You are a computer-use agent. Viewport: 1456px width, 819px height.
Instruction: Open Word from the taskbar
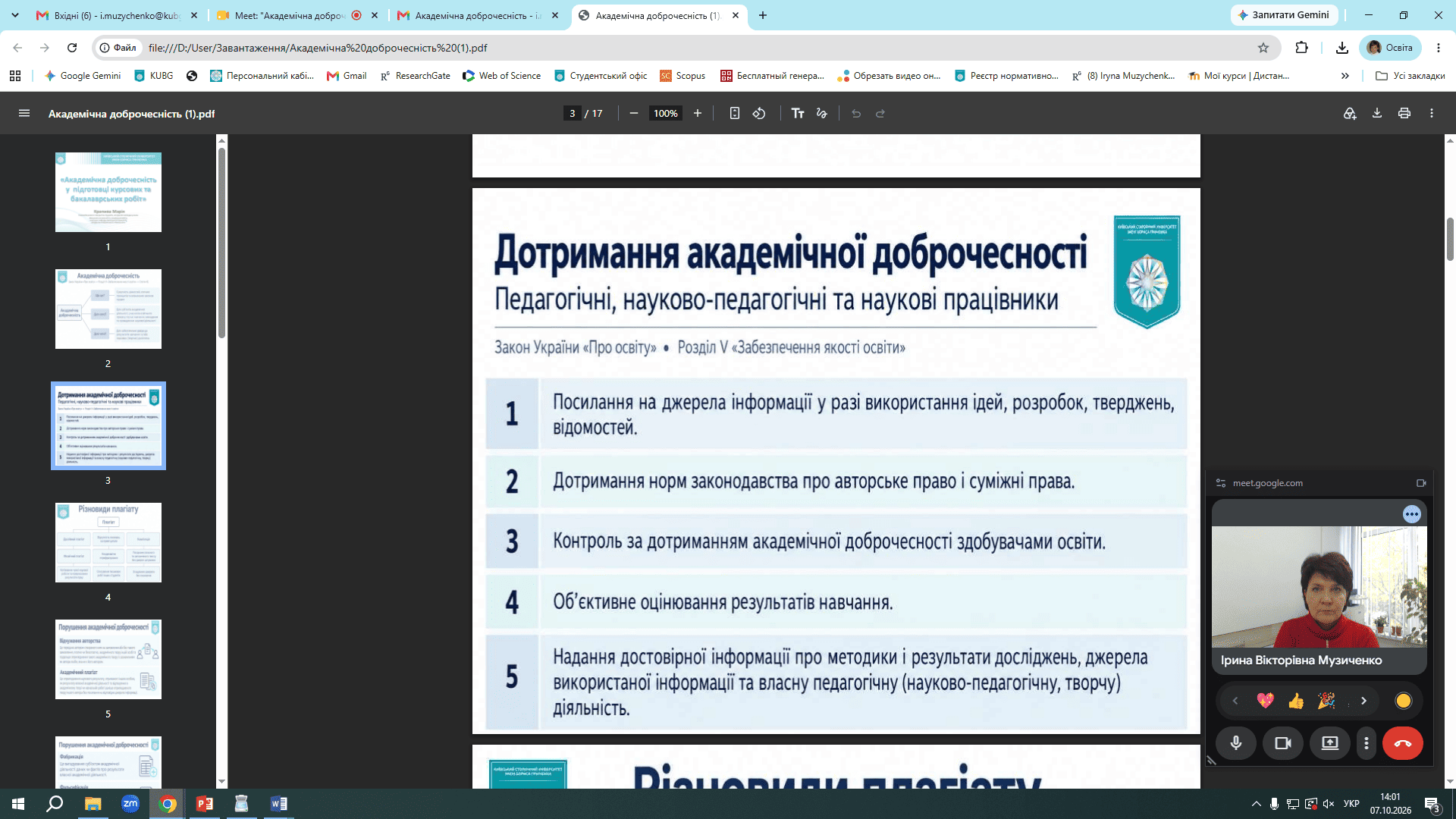pyautogui.click(x=278, y=804)
